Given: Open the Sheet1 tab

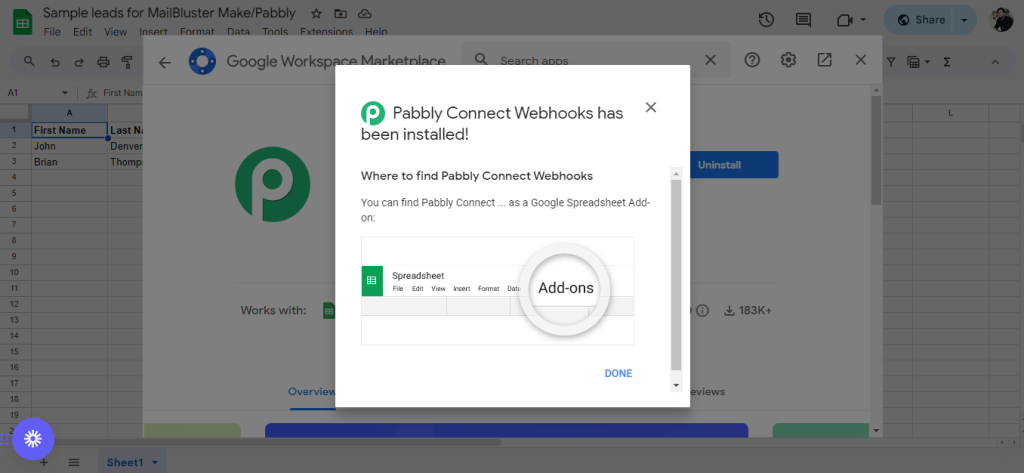Looking at the screenshot, I should tap(133, 463).
